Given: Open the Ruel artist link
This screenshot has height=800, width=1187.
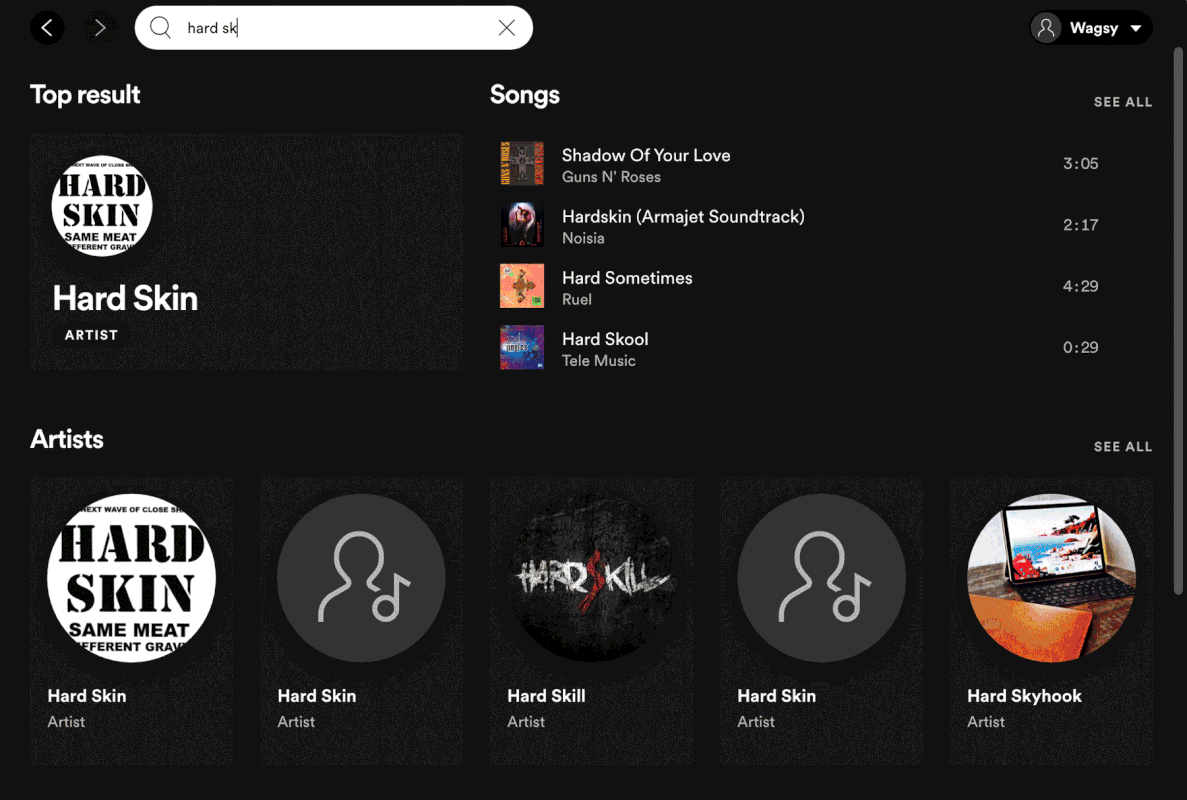Looking at the screenshot, I should (x=577, y=300).
